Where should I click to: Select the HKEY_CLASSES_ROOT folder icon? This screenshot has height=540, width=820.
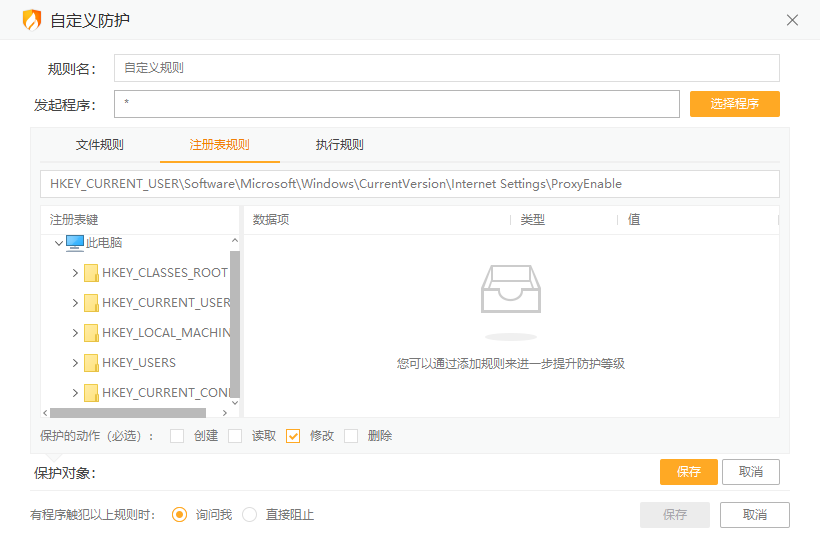(x=91, y=273)
